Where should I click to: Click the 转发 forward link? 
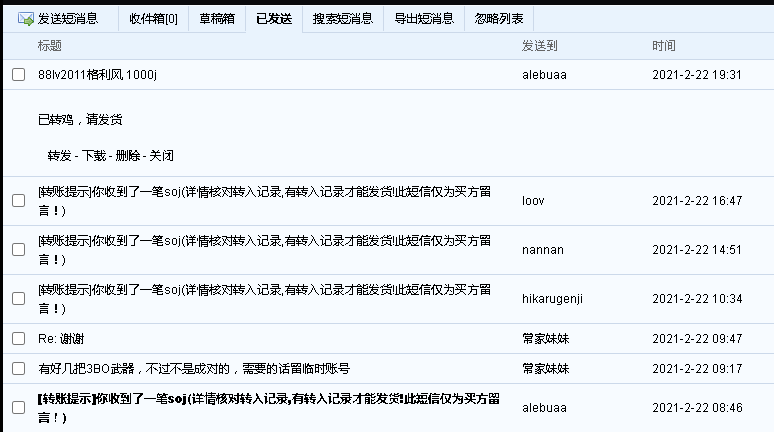pyautogui.click(x=59, y=156)
